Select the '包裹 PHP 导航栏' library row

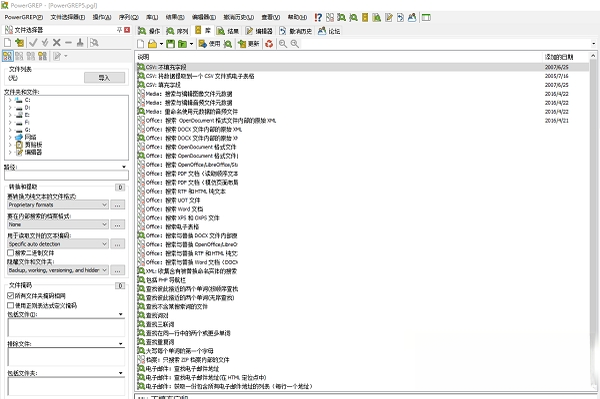[363, 280]
